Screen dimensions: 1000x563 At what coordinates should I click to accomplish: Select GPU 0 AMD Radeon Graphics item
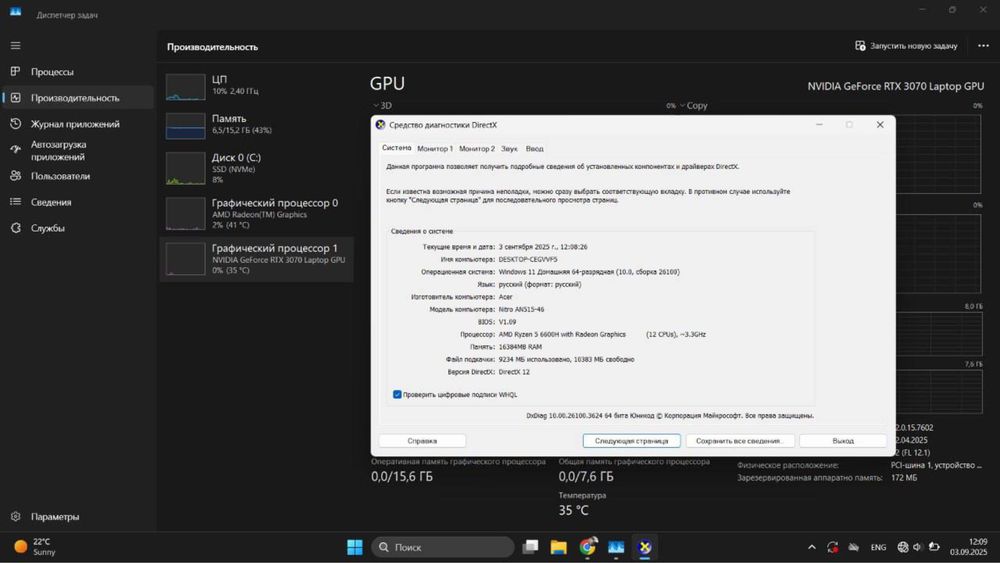(x=256, y=214)
